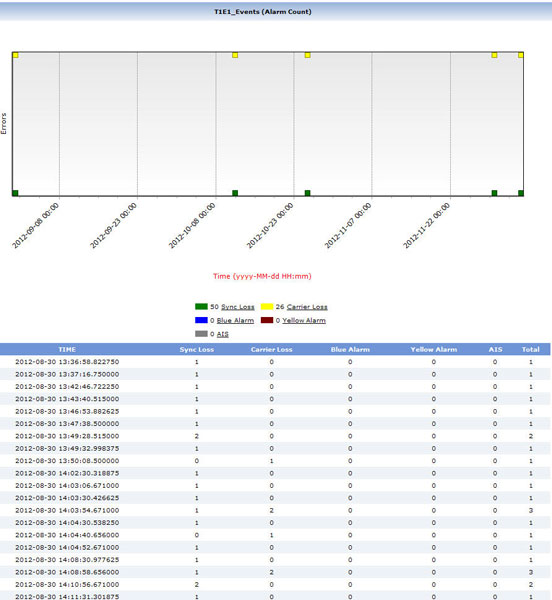
Task: Open the Yellow Alarm legend link
Action: [304, 321]
